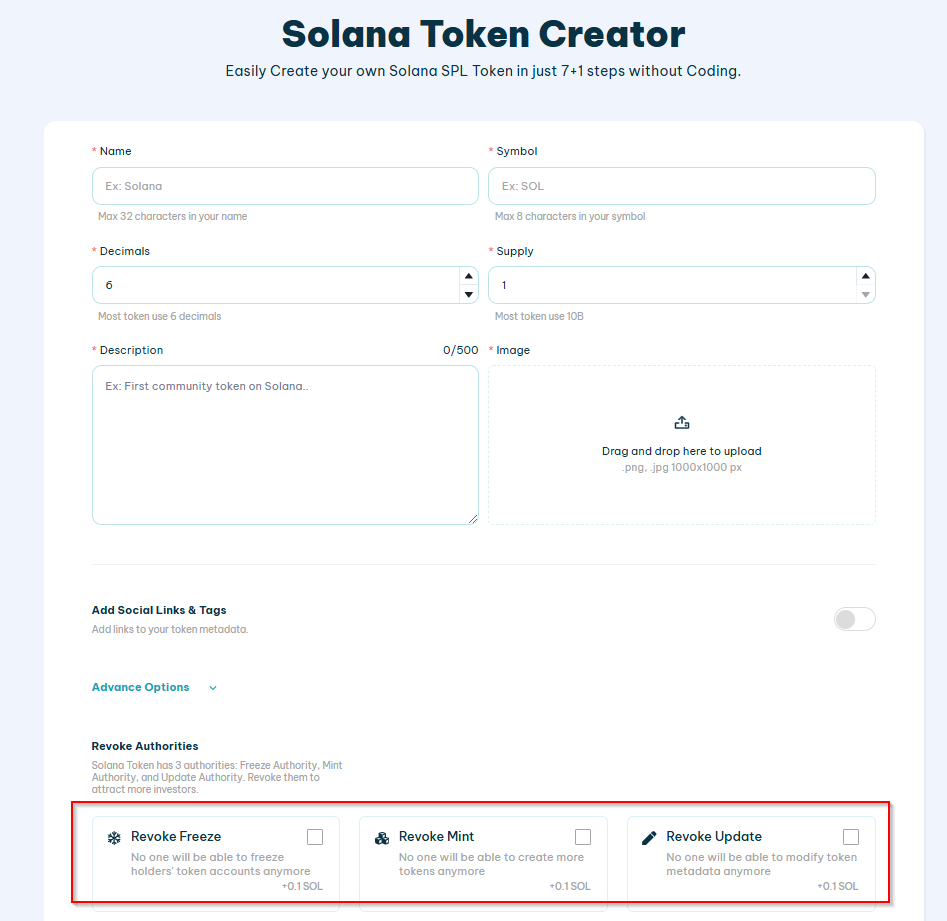Screen dimensions: 947x921
Task: Click into the Symbol input field
Action: click(682, 186)
